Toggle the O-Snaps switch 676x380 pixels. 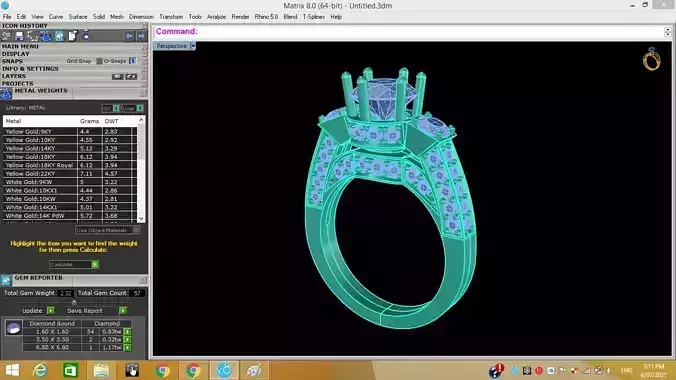(x=133, y=61)
